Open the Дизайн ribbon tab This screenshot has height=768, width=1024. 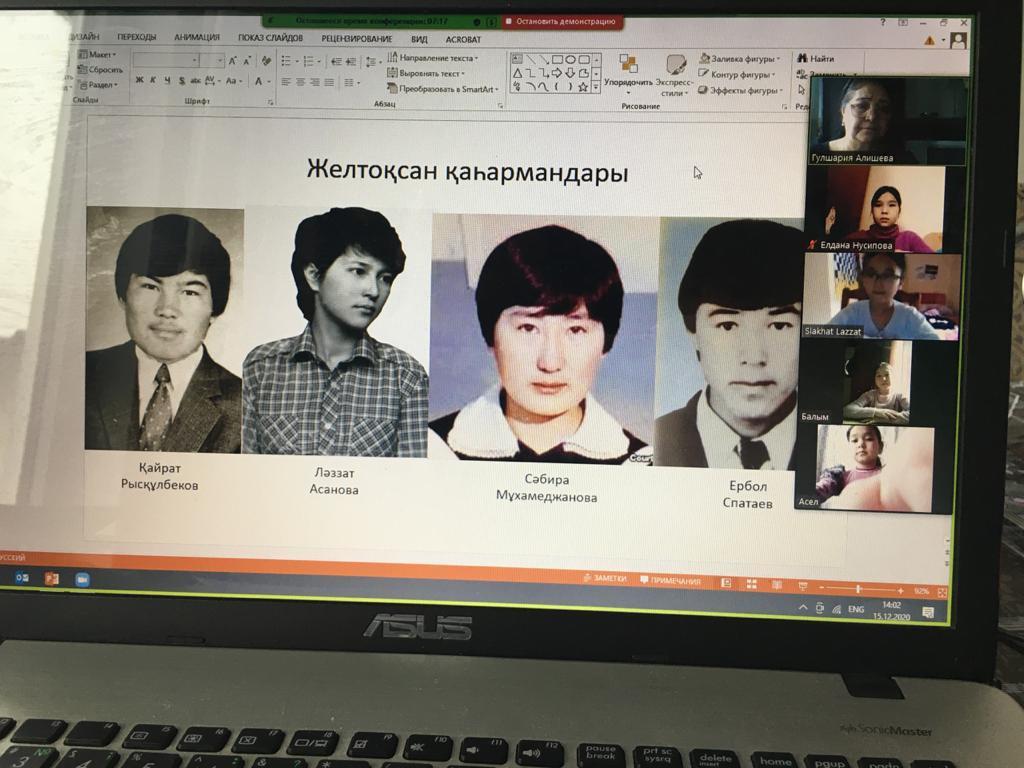[85, 37]
